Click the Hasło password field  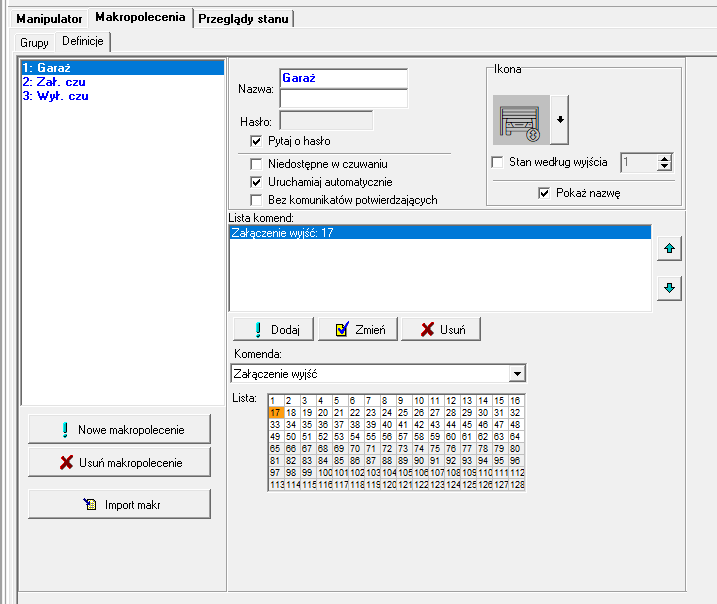point(326,121)
